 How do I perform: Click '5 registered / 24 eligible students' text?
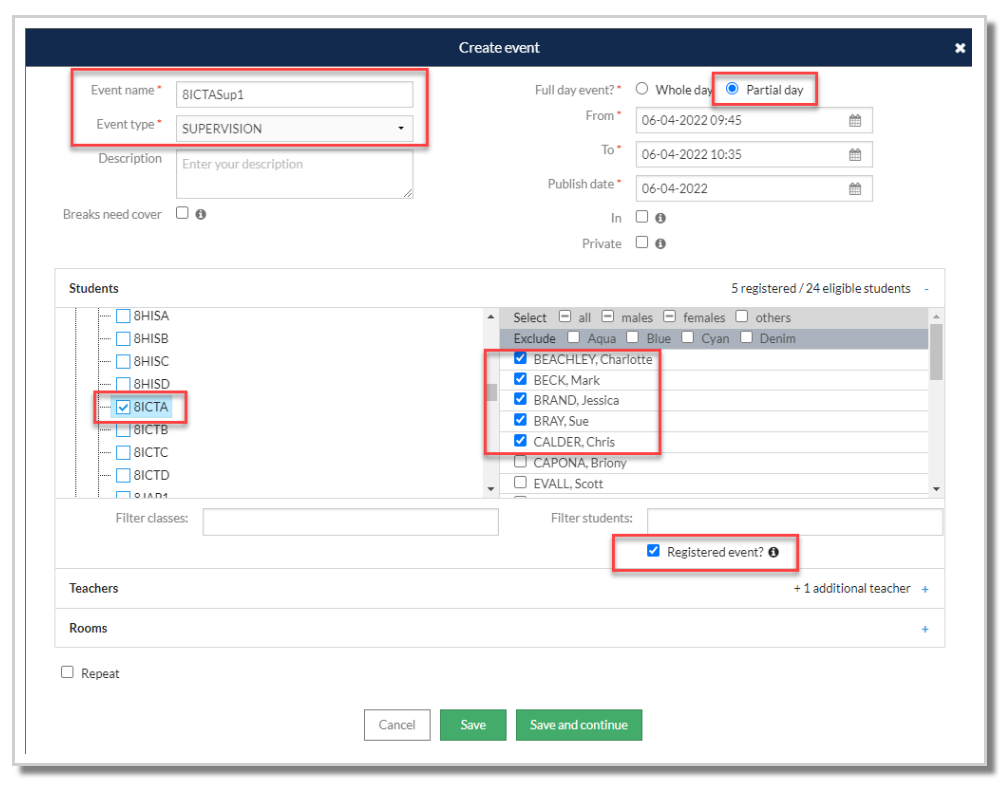(821, 289)
